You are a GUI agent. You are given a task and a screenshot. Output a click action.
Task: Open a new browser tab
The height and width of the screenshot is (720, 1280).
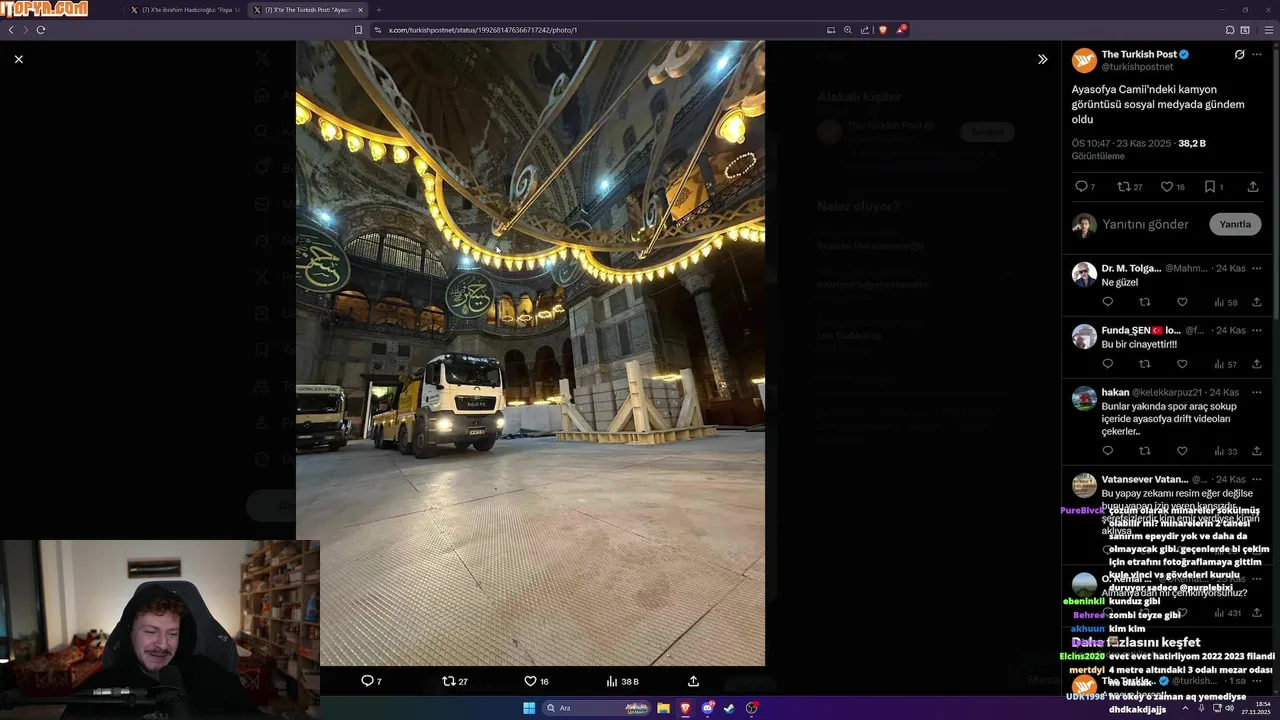(379, 10)
